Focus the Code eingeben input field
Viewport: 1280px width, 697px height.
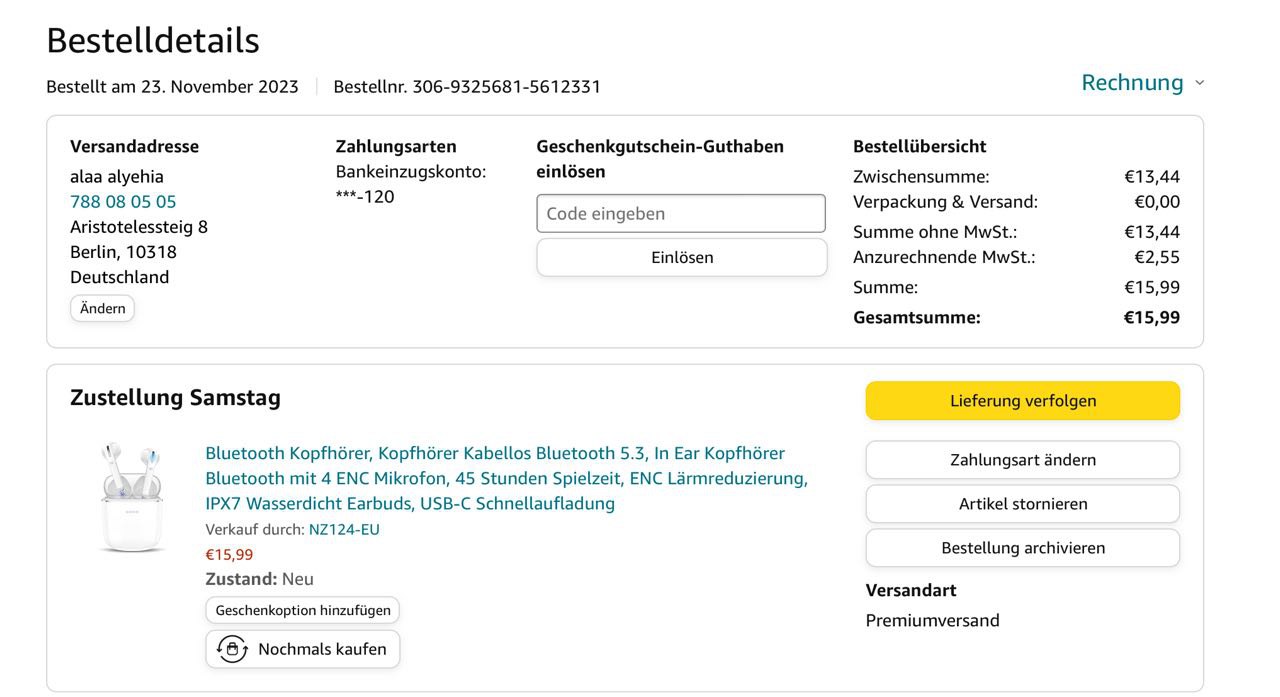pyautogui.click(x=681, y=213)
